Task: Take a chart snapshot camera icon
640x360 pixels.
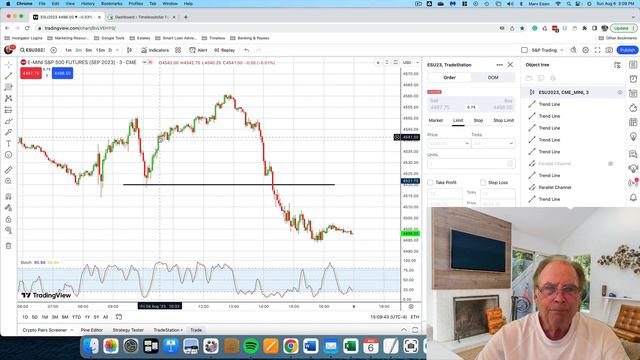Action: tap(609, 50)
